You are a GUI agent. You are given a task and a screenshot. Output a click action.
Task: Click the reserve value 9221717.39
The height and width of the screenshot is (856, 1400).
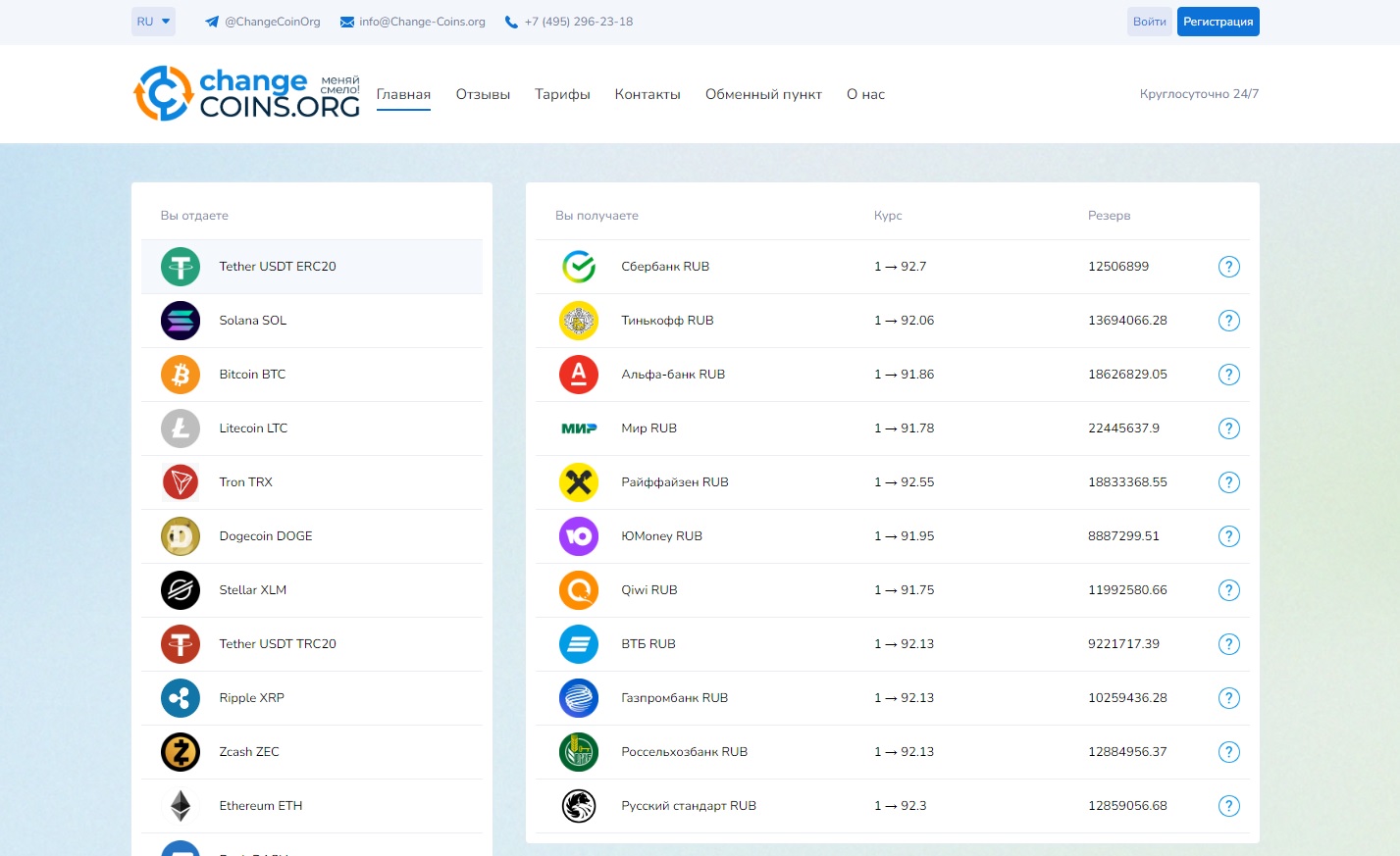(x=1123, y=644)
